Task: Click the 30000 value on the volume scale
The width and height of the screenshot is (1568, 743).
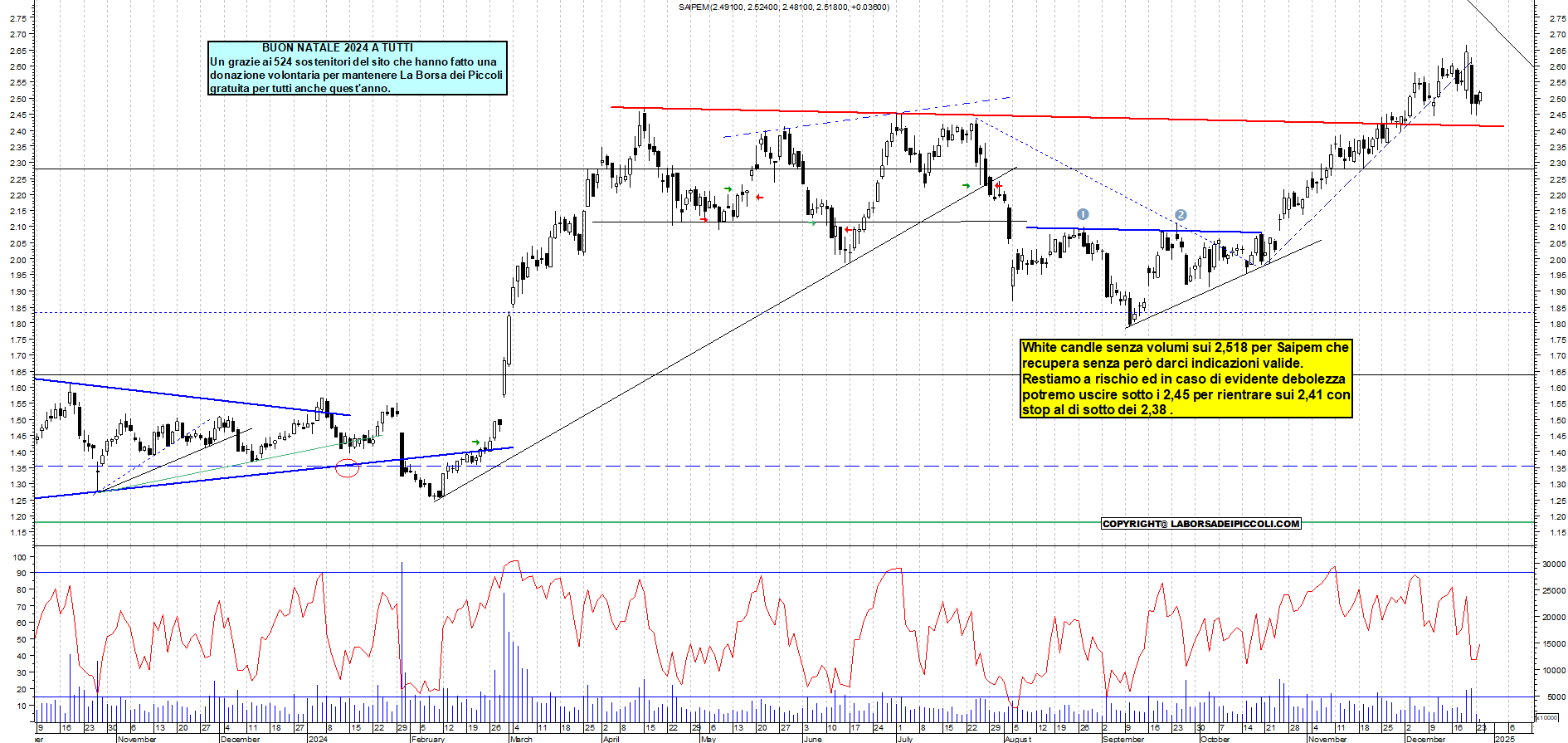Action: click(x=1553, y=565)
